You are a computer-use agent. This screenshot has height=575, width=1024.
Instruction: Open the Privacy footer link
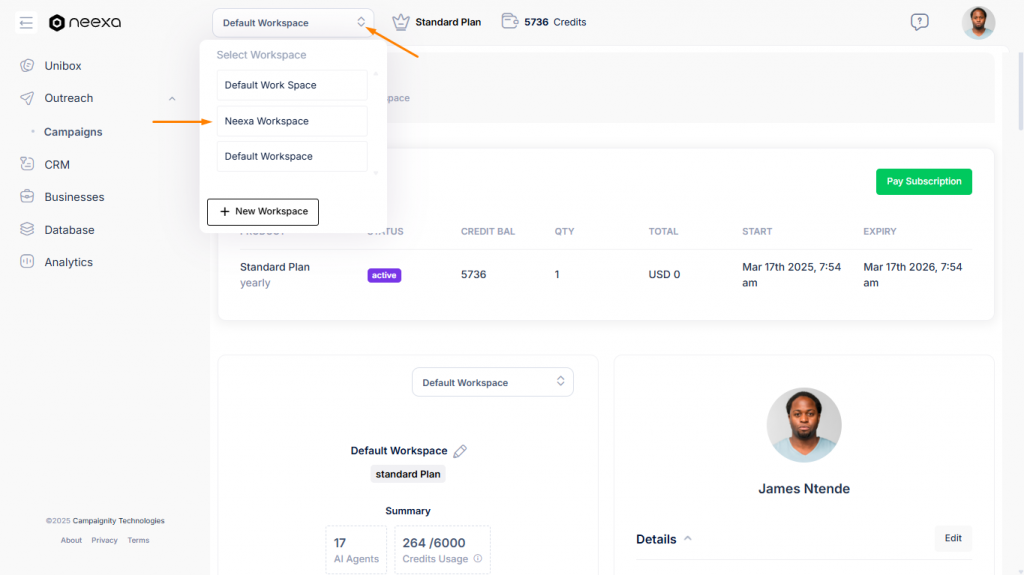coord(104,540)
